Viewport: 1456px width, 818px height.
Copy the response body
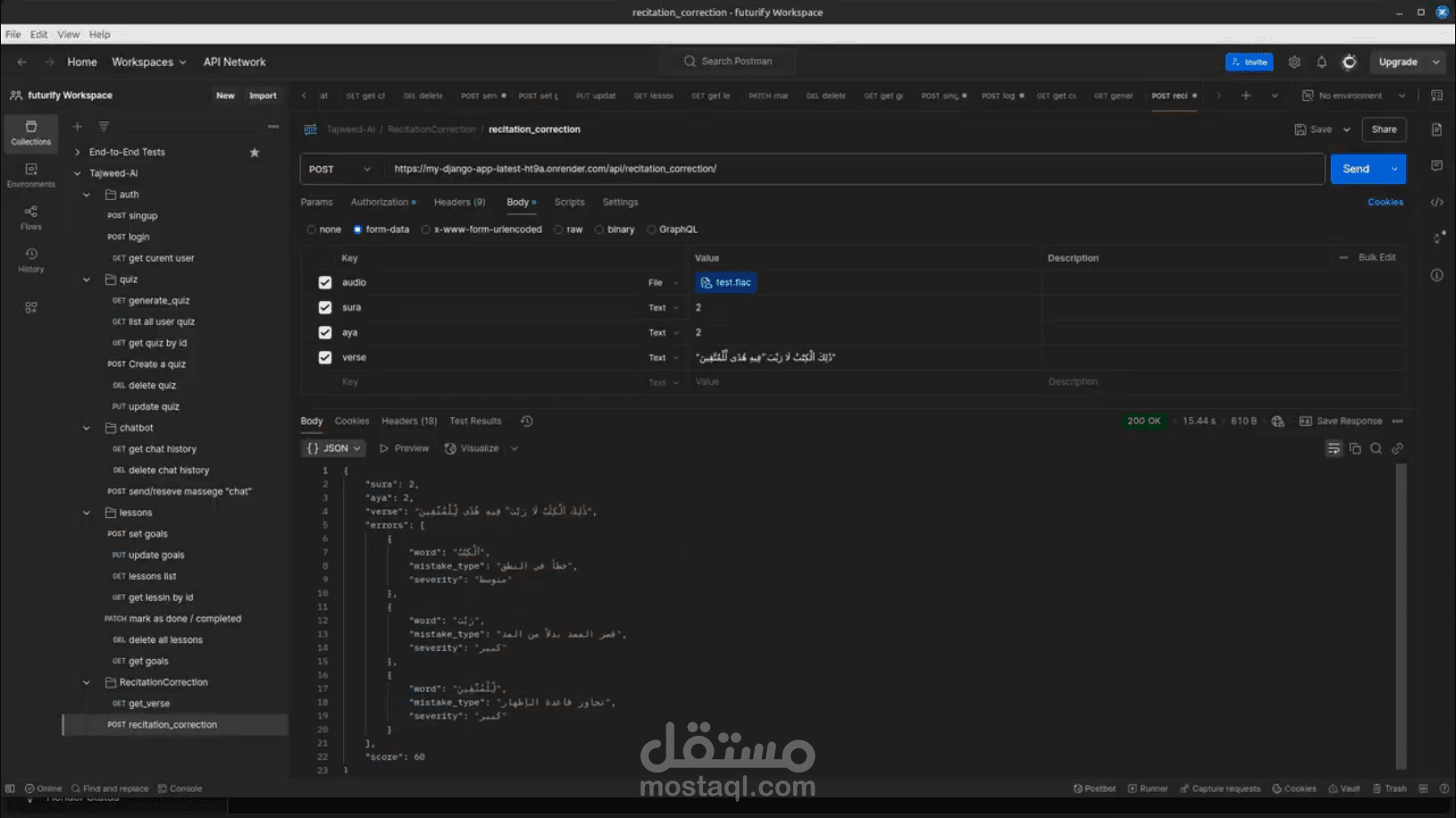[1355, 448]
